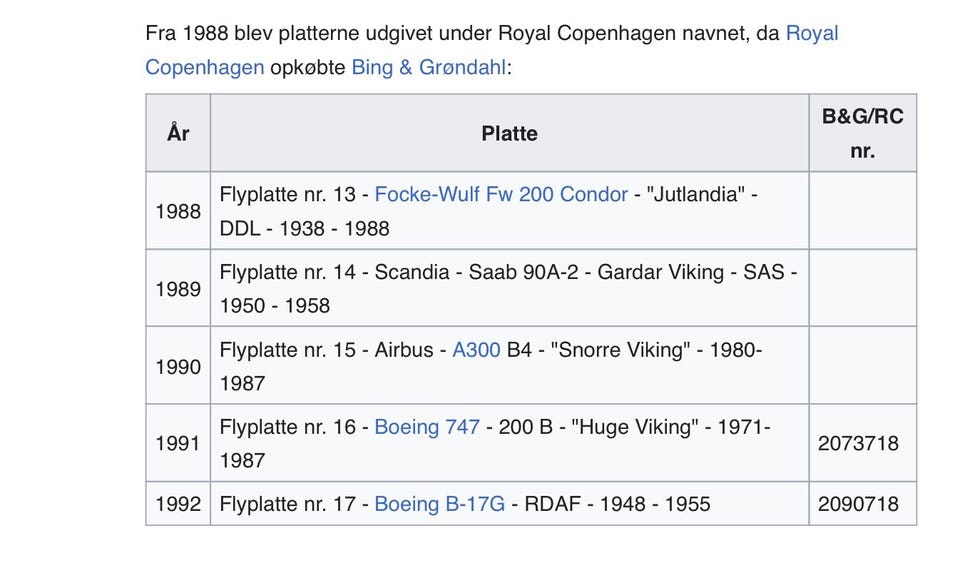Select the 1992 year cell
Image resolution: width=960 pixels, height=563 pixels.
(178, 504)
